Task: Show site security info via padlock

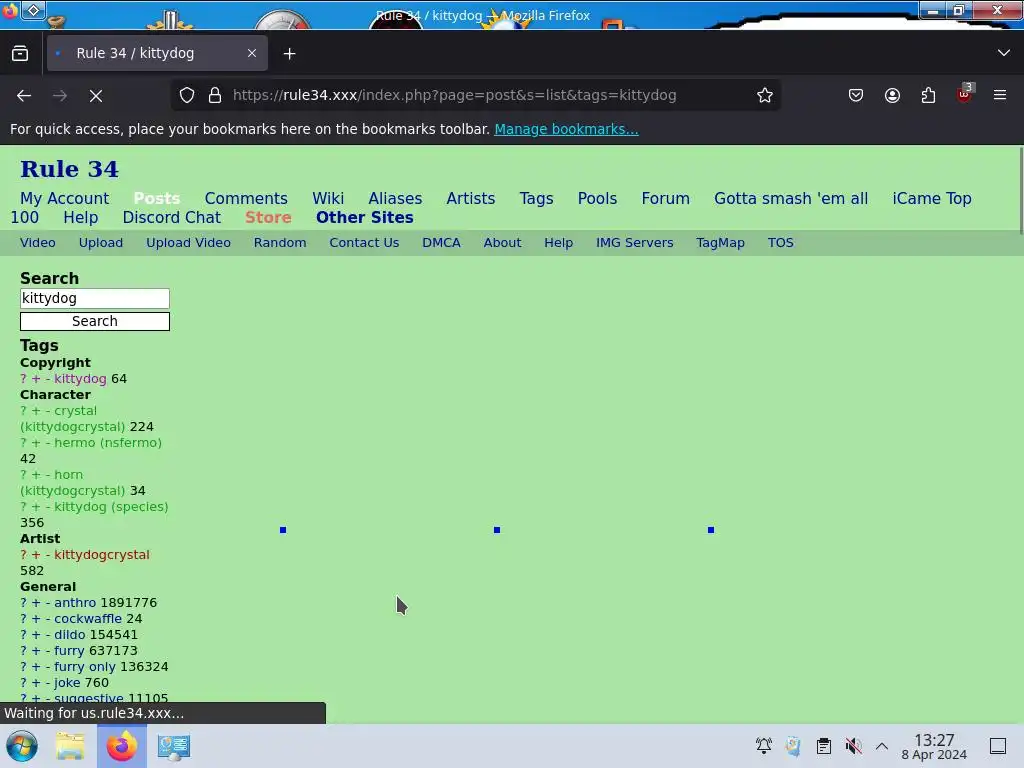Action: [215, 95]
